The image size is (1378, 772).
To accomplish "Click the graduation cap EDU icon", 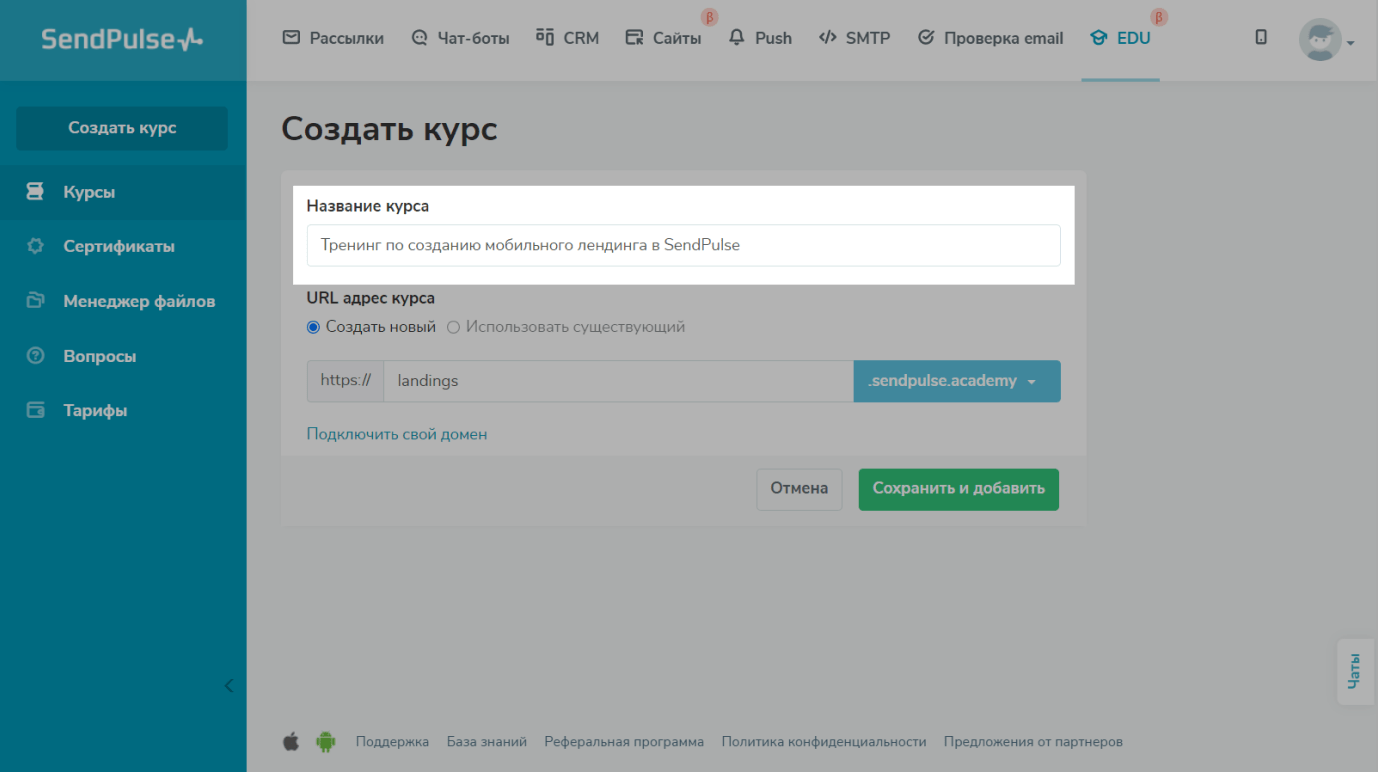I will (x=1099, y=38).
